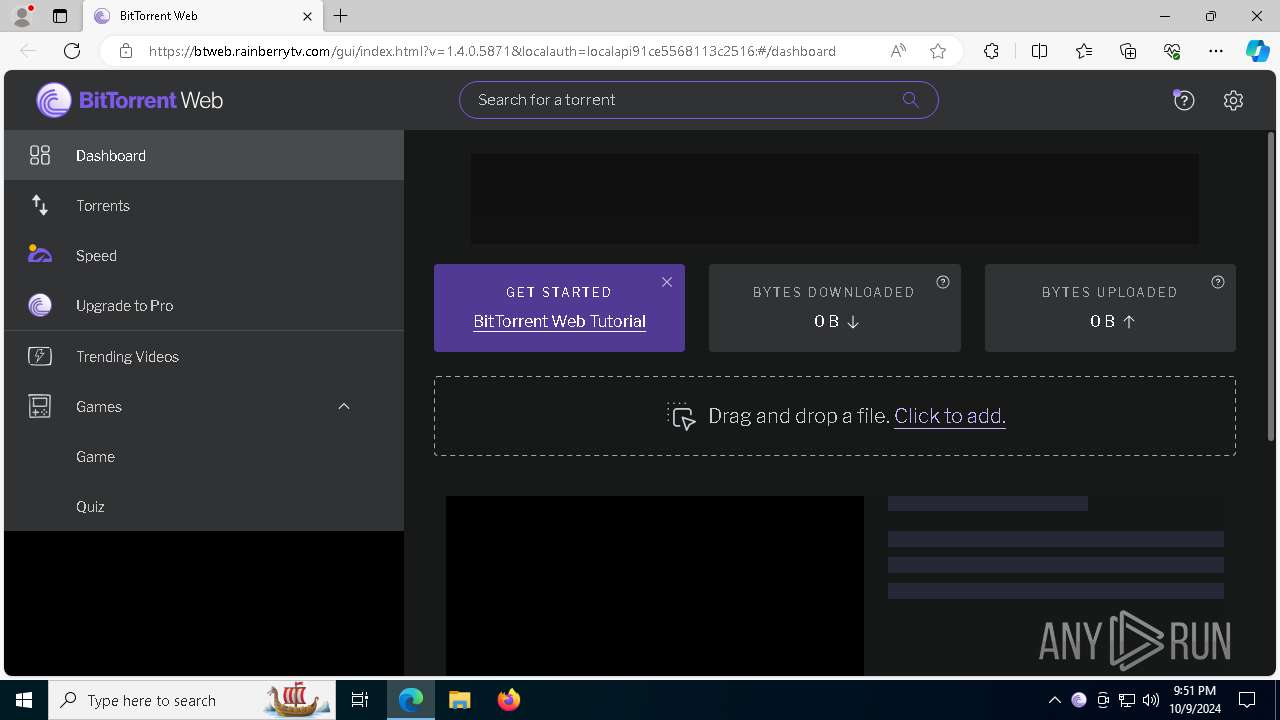The width and height of the screenshot is (1280, 720).
Task: Click the search magnifier icon
Action: [910, 99]
